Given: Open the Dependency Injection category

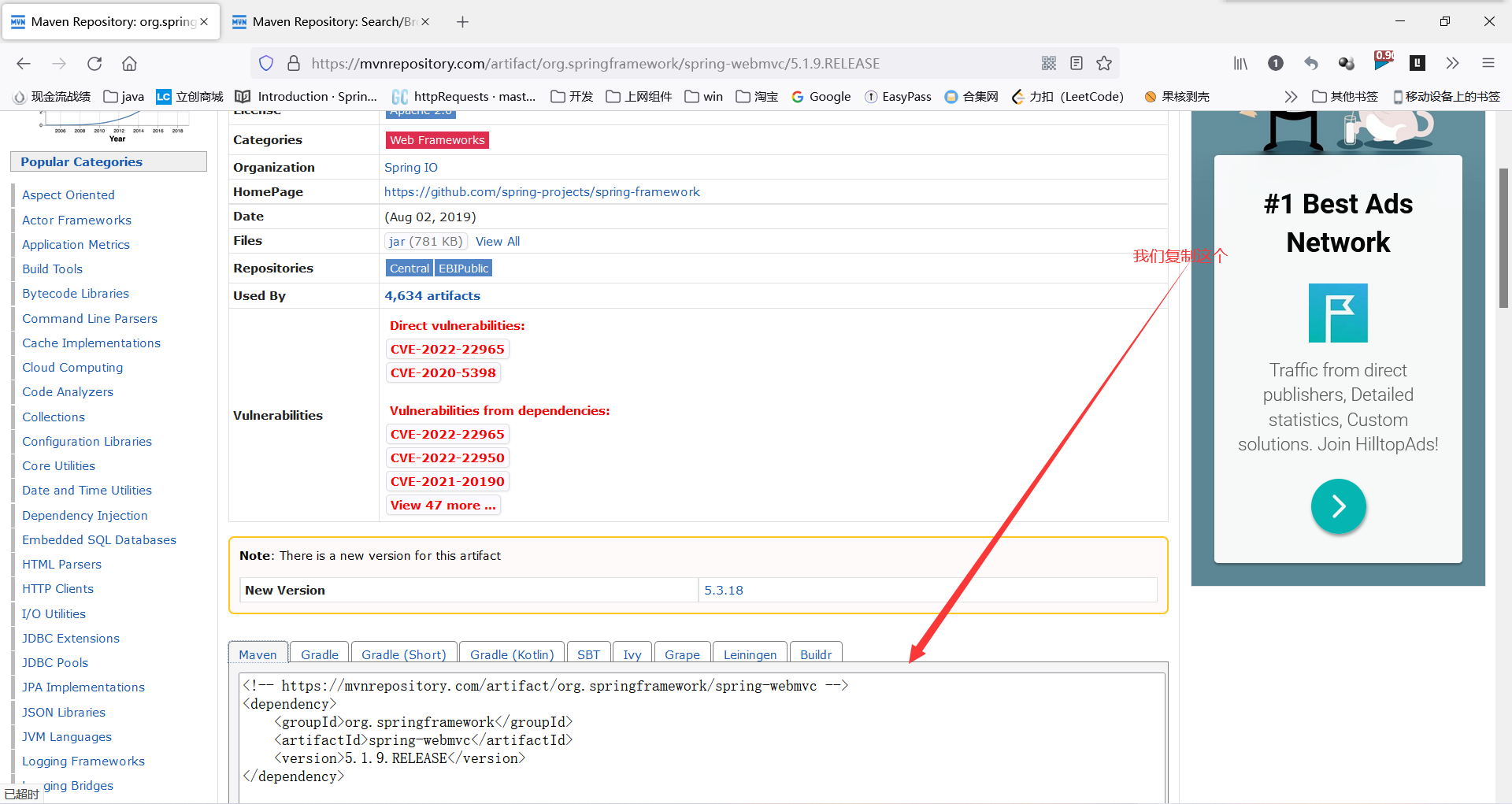Looking at the screenshot, I should coord(85,516).
